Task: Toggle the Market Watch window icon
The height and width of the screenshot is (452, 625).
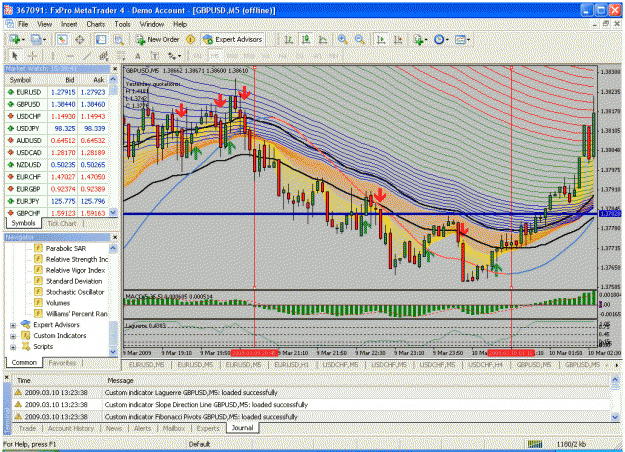Action: 62,39
